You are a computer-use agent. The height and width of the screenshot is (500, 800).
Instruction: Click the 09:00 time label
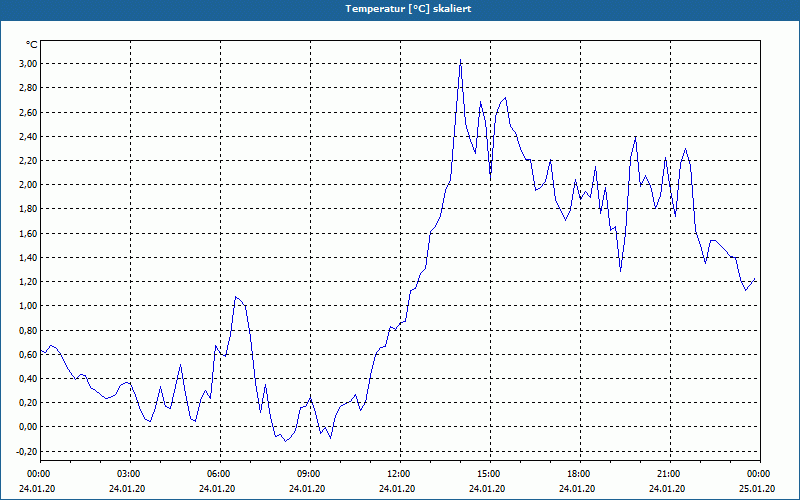click(x=308, y=474)
